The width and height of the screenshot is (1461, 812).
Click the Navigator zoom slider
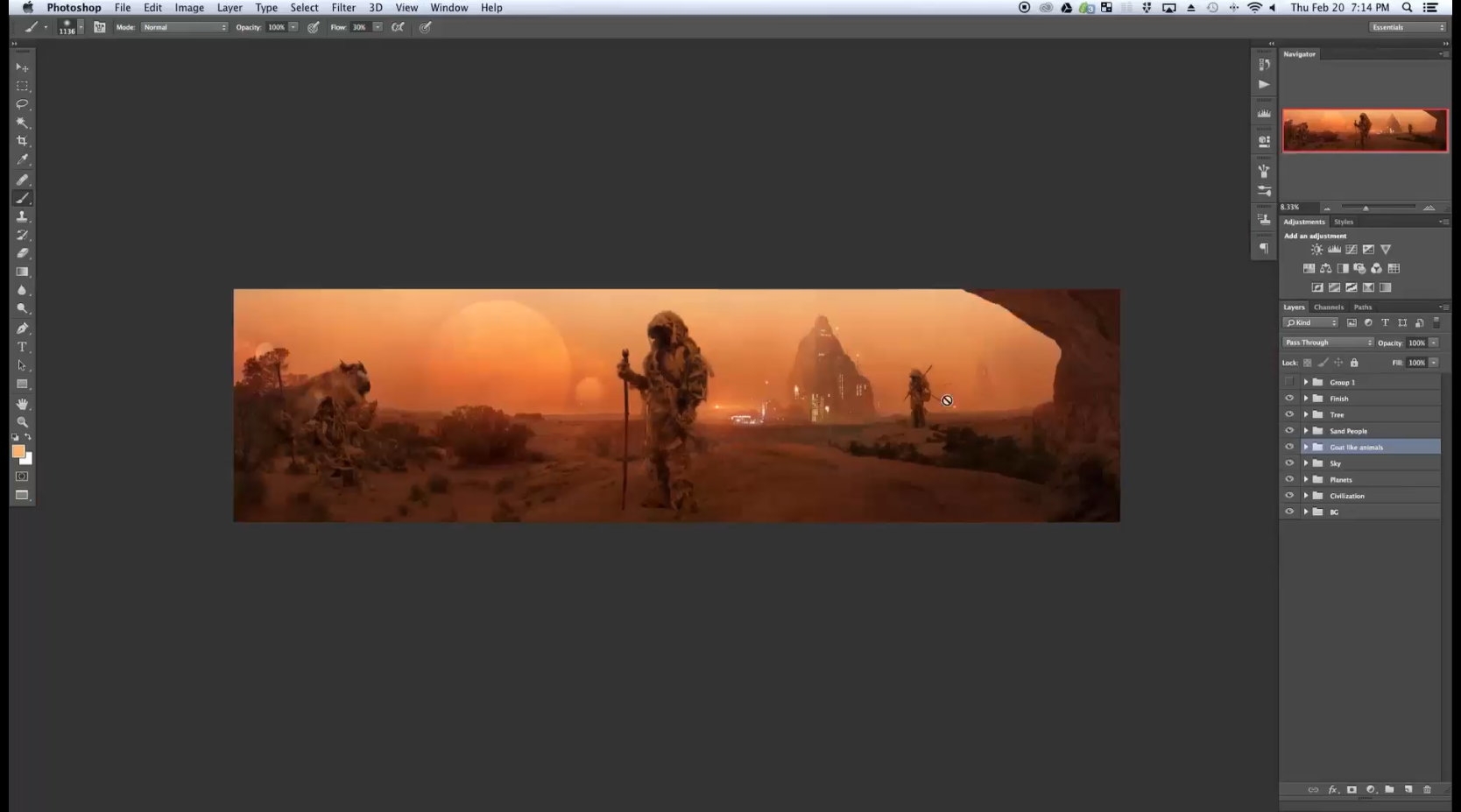click(x=1377, y=208)
